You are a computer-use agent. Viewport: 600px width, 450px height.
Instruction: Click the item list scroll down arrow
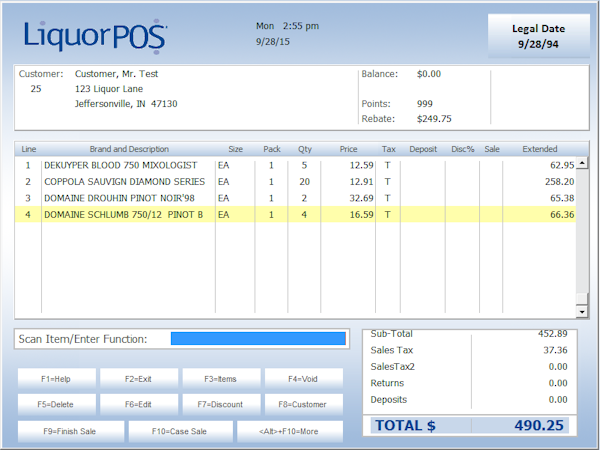(x=582, y=312)
